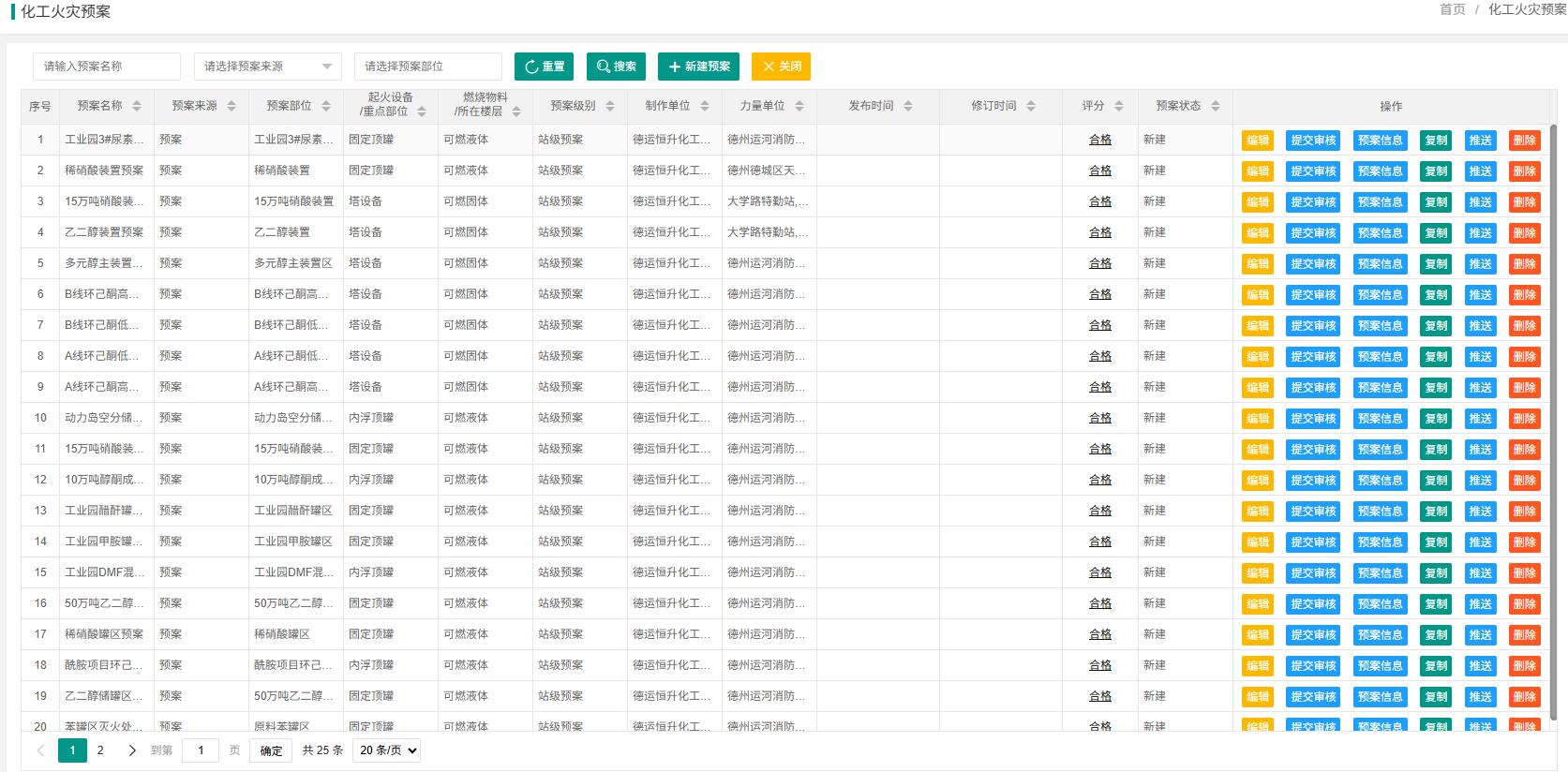Go to next page arrow
The width and height of the screenshot is (1568, 772).
coord(132,750)
